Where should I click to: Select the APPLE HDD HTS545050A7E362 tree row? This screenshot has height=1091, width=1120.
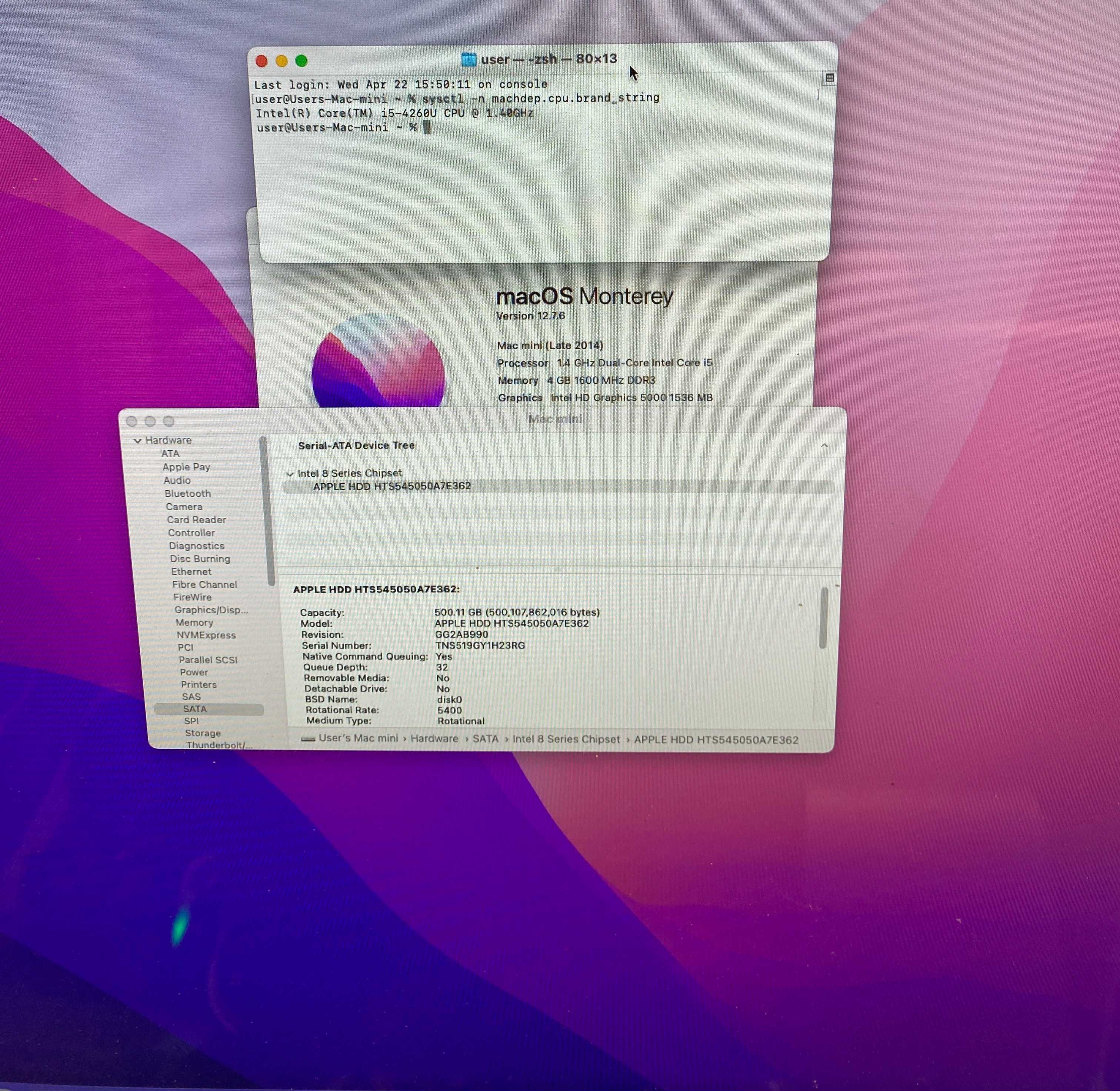(x=559, y=487)
